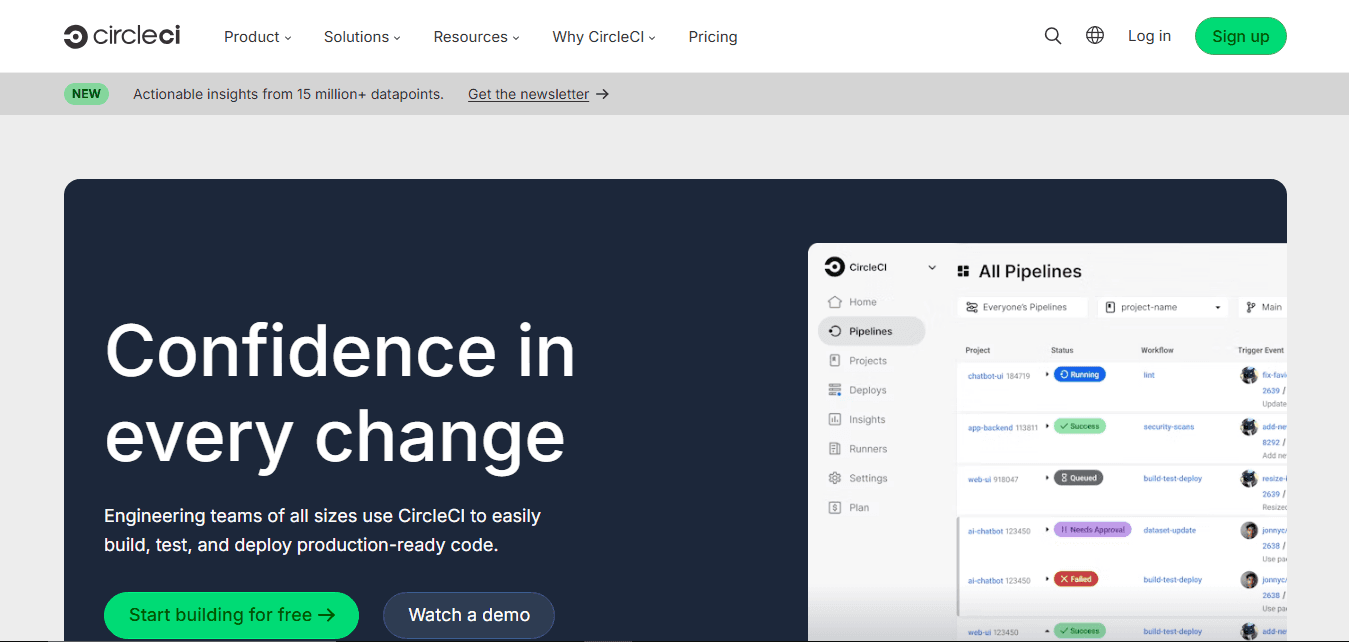The width and height of the screenshot is (1349, 642).
Task: Expand the Resources navigation menu
Action: tap(476, 37)
